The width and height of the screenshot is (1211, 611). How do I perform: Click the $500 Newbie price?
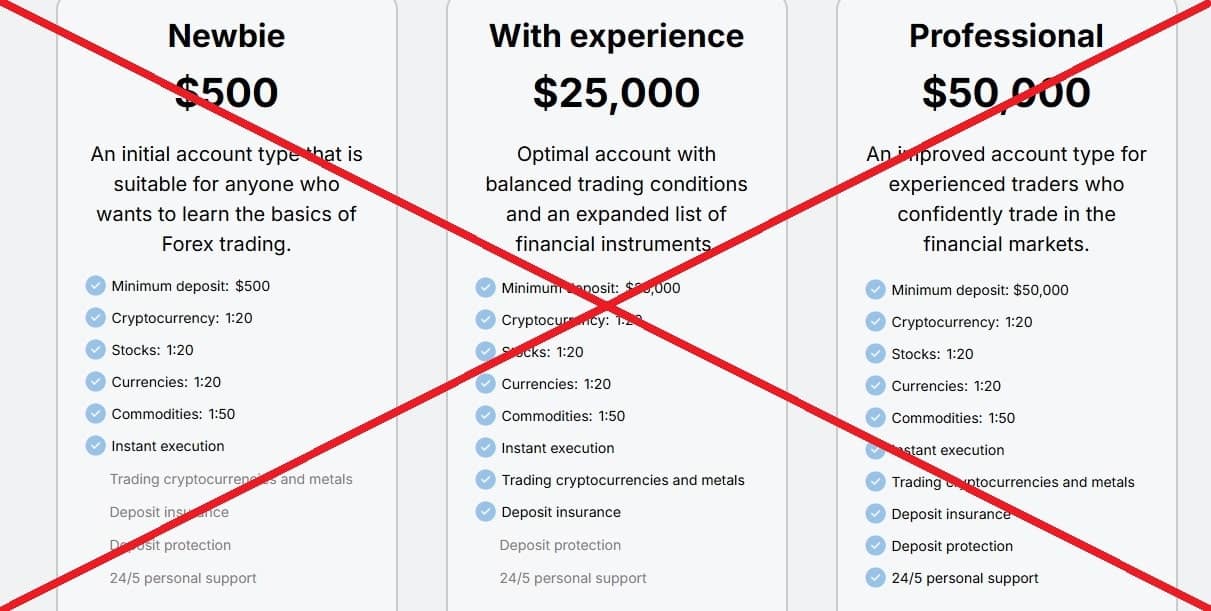click(x=226, y=92)
